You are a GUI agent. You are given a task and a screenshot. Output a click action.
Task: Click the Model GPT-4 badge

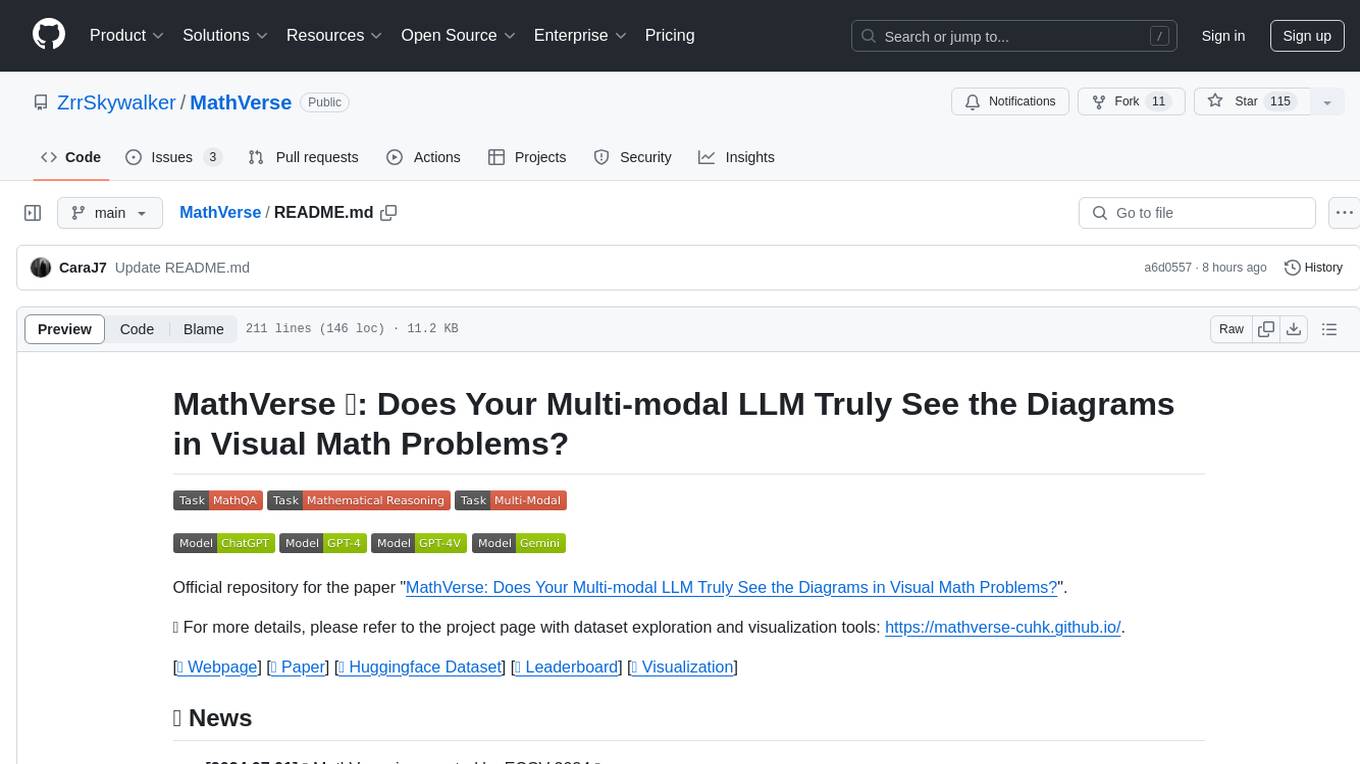(x=323, y=543)
